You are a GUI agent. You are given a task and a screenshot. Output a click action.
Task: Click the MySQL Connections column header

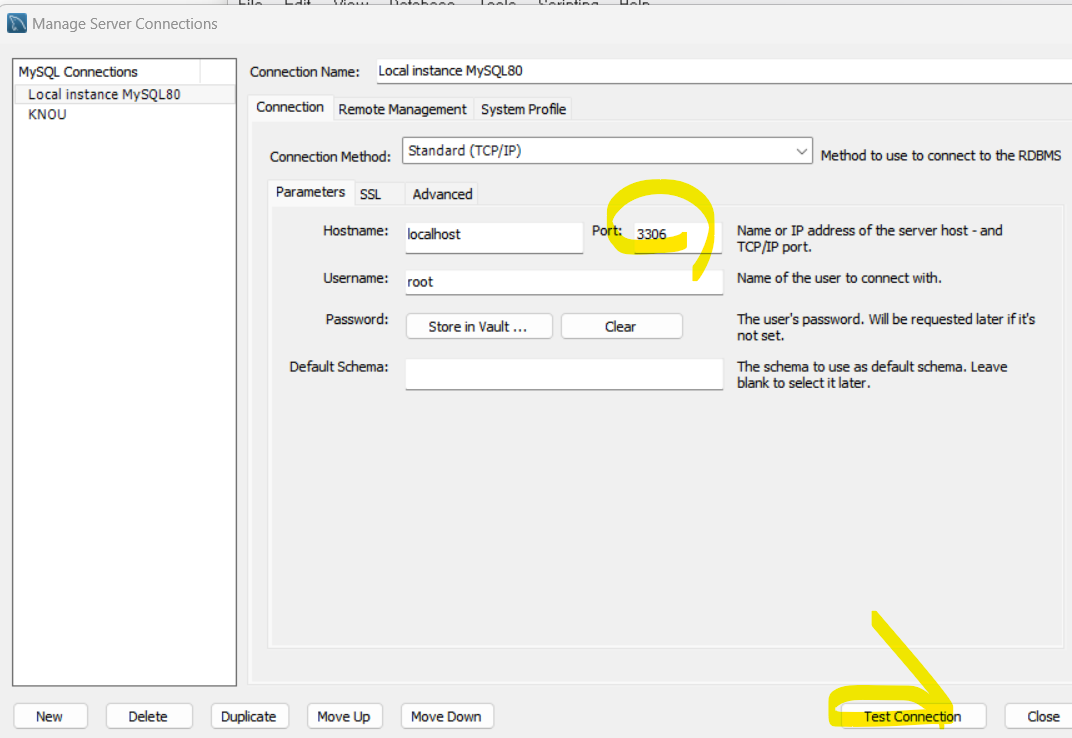click(108, 72)
